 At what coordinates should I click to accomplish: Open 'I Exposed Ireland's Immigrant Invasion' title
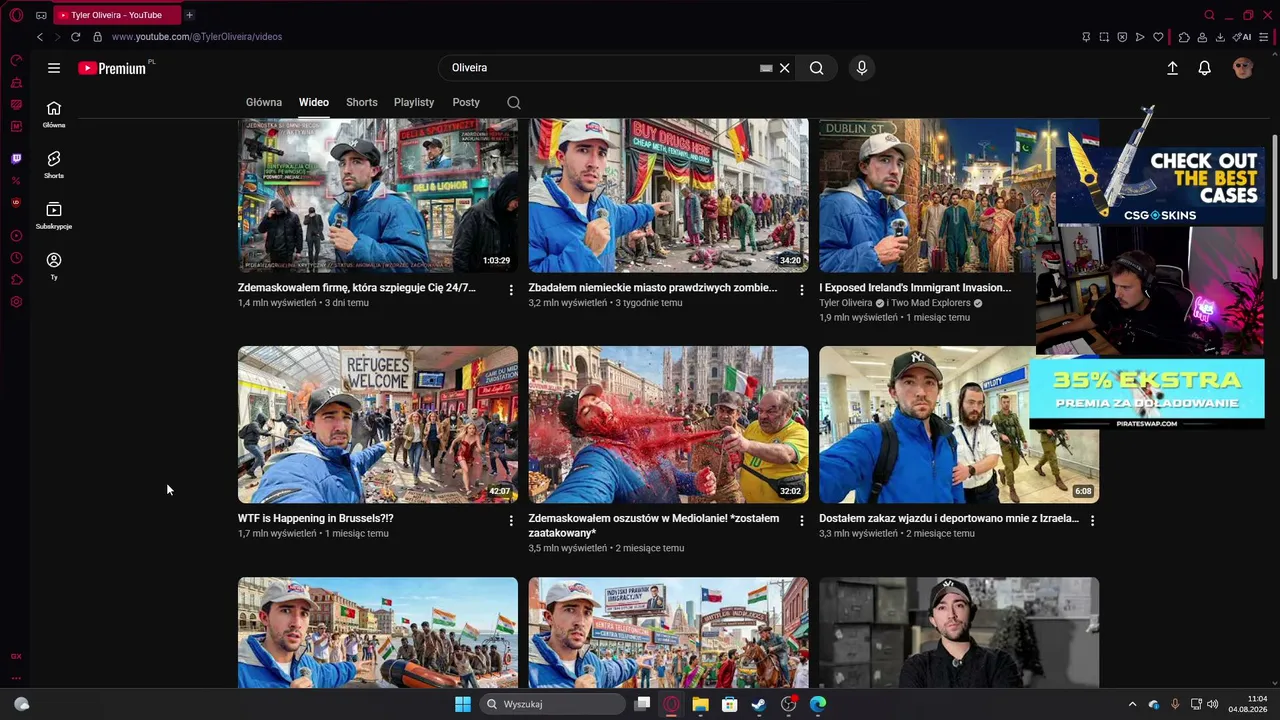915,288
